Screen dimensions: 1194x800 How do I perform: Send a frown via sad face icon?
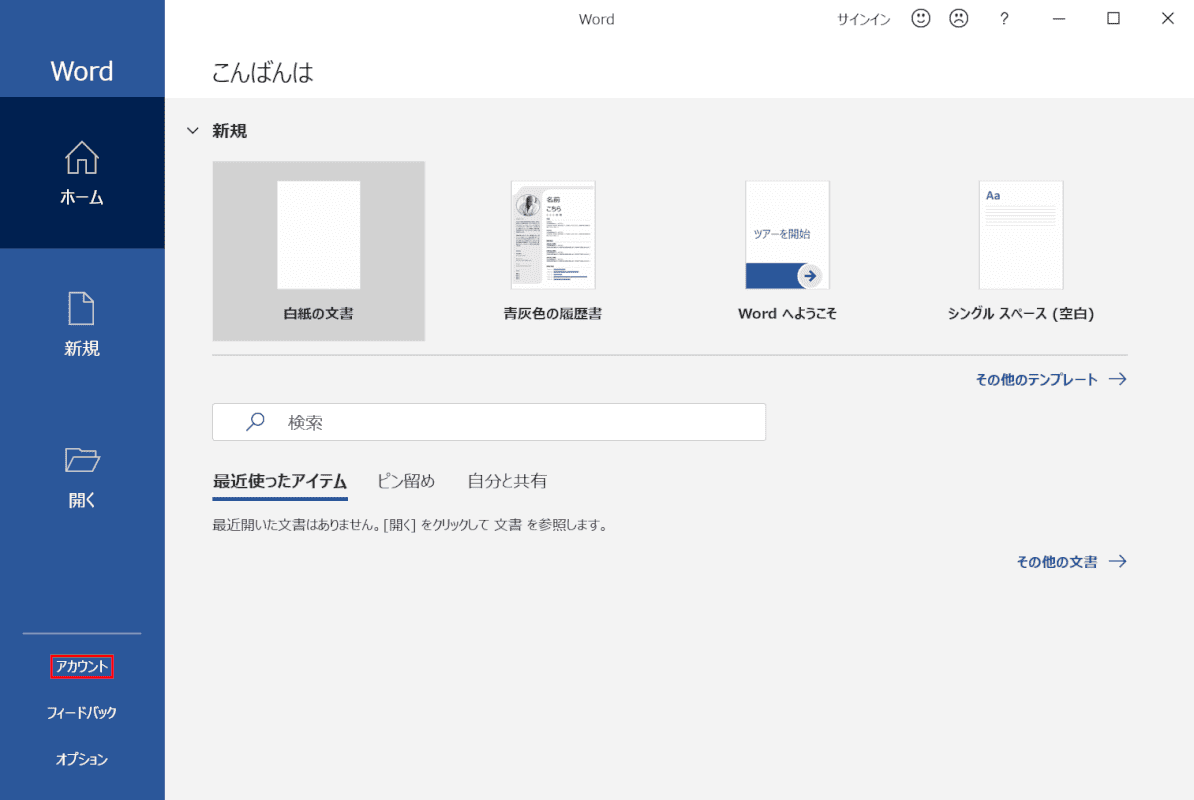tap(959, 18)
